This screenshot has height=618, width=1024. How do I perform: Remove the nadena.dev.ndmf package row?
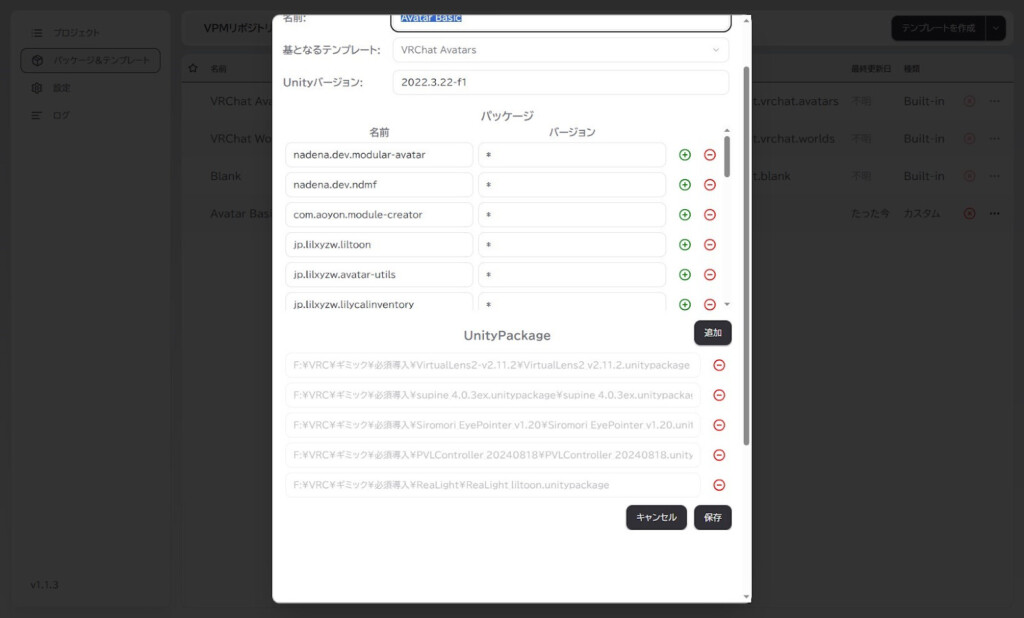click(709, 185)
